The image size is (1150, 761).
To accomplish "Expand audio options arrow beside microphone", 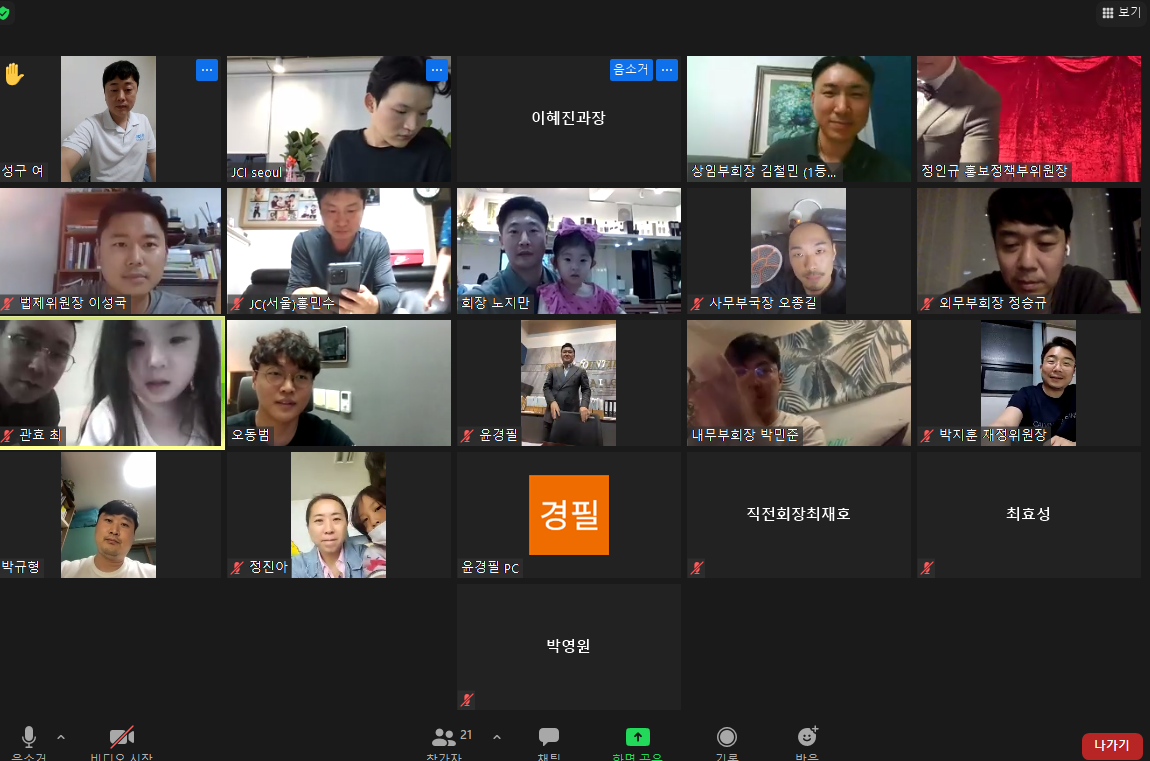I will 61,738.
